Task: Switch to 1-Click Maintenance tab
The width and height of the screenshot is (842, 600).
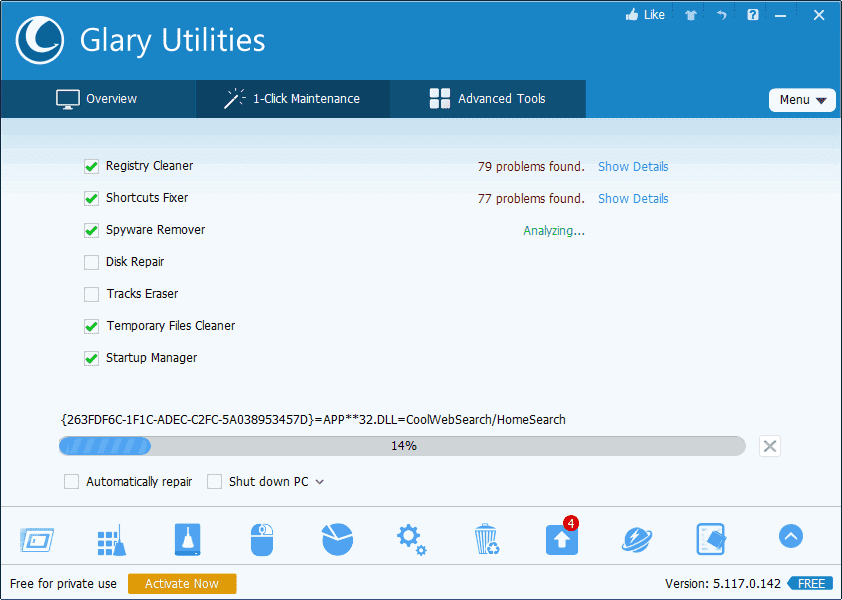Action: click(x=293, y=99)
